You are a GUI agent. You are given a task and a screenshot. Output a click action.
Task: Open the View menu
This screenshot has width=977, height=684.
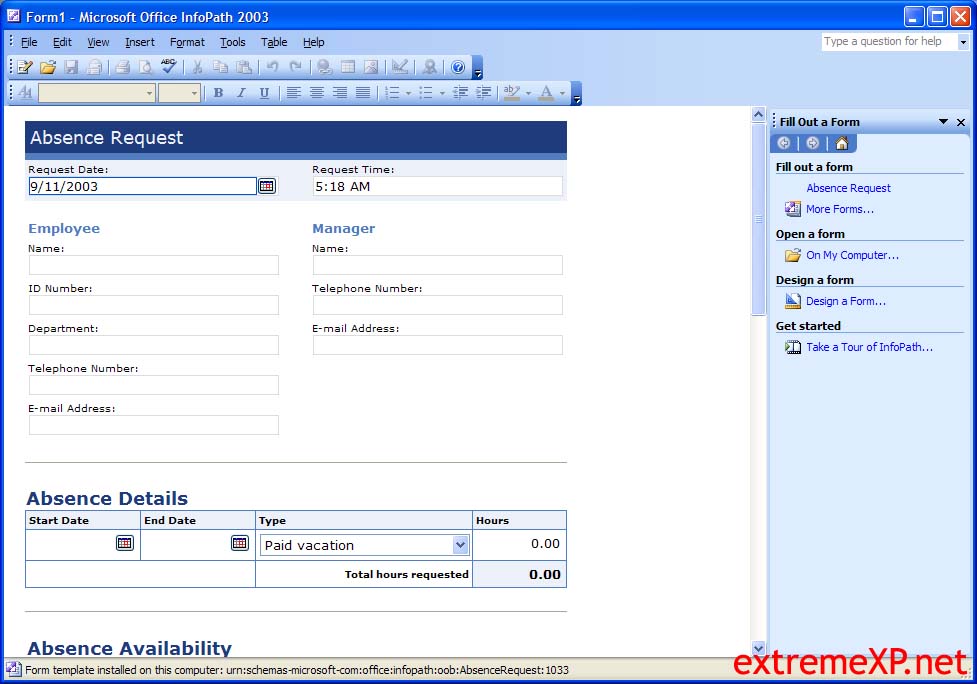[98, 42]
